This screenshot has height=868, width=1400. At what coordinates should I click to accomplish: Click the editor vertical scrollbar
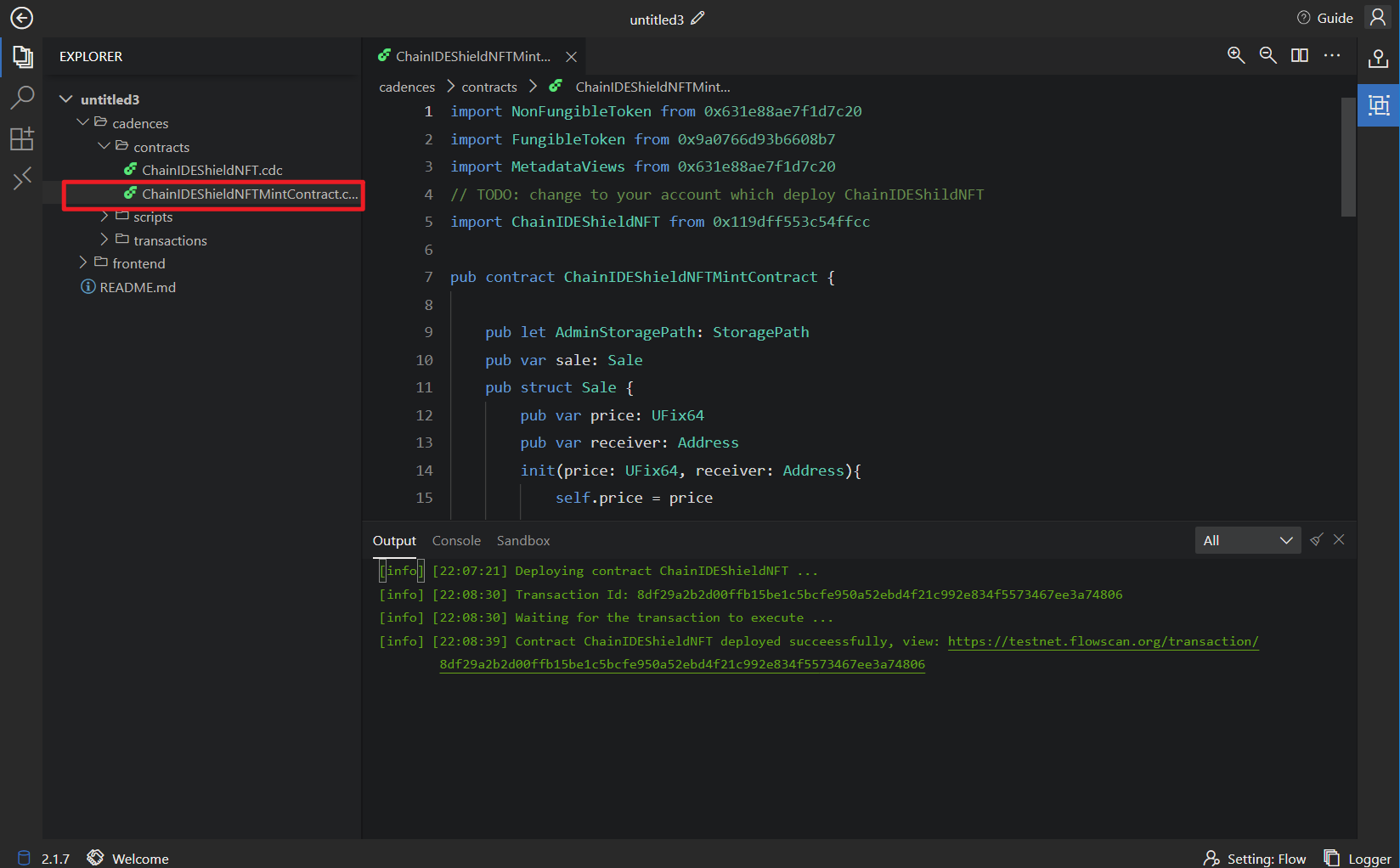pyautogui.click(x=1348, y=157)
